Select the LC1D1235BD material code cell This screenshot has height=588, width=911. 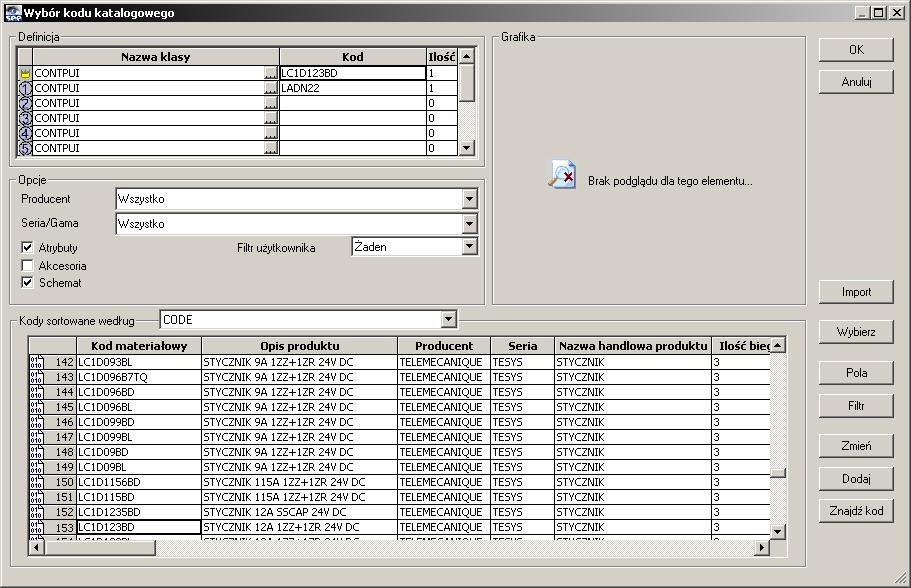tap(139, 513)
